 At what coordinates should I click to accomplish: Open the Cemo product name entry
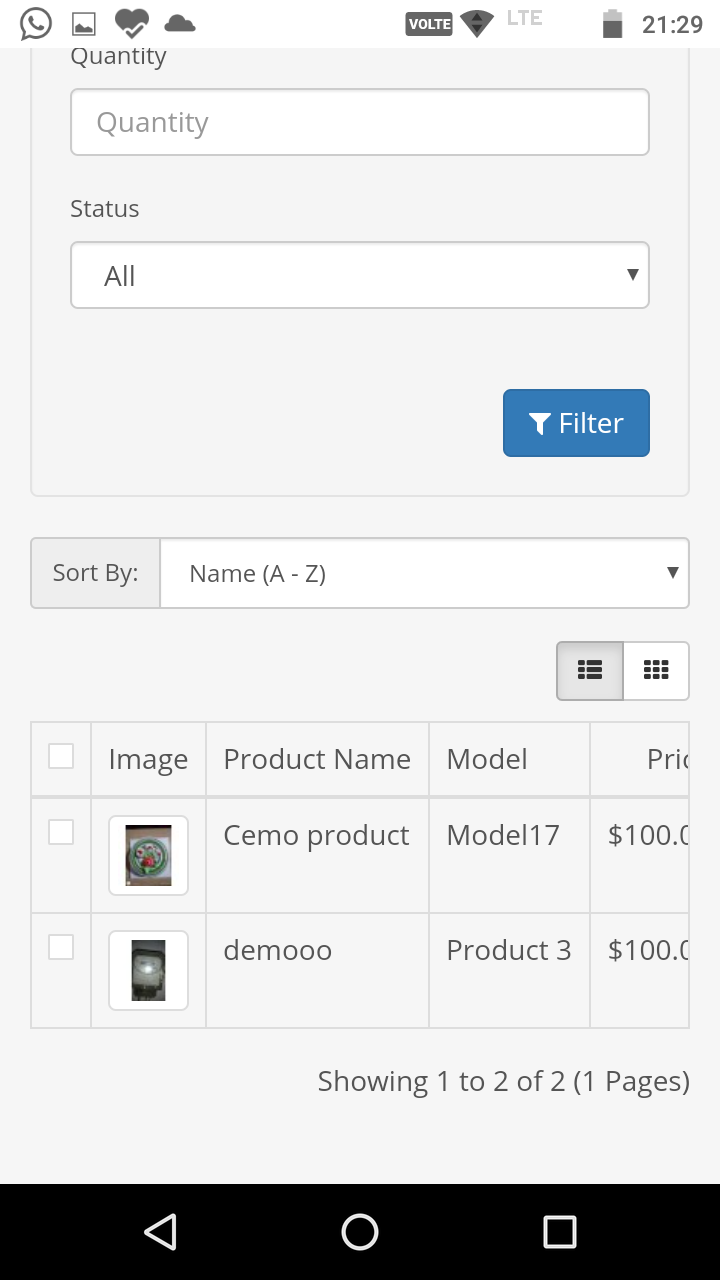point(316,835)
